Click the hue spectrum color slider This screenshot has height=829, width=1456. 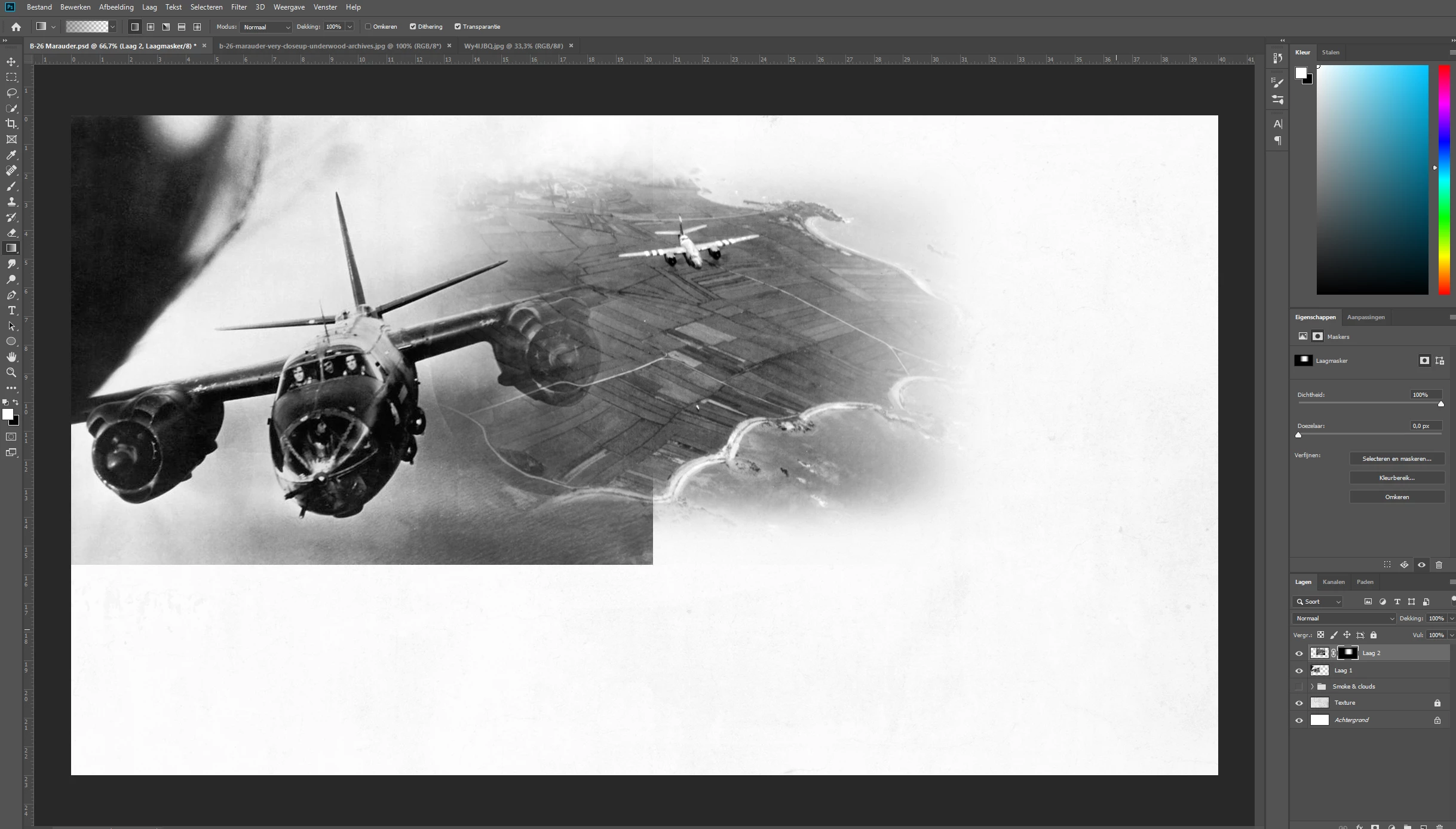[1443, 179]
